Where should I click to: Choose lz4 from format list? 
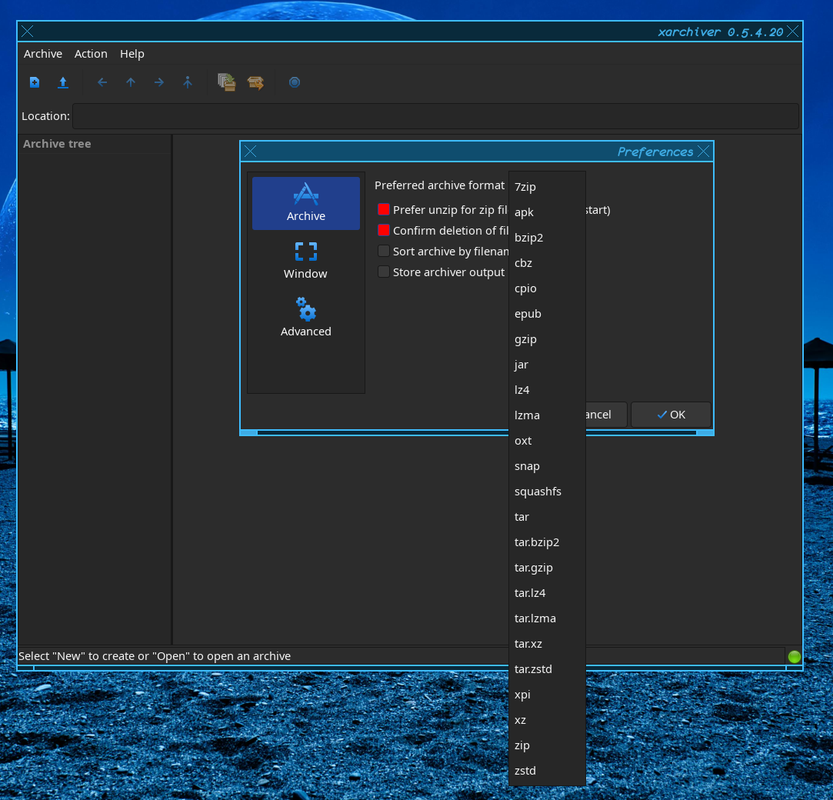coord(547,390)
